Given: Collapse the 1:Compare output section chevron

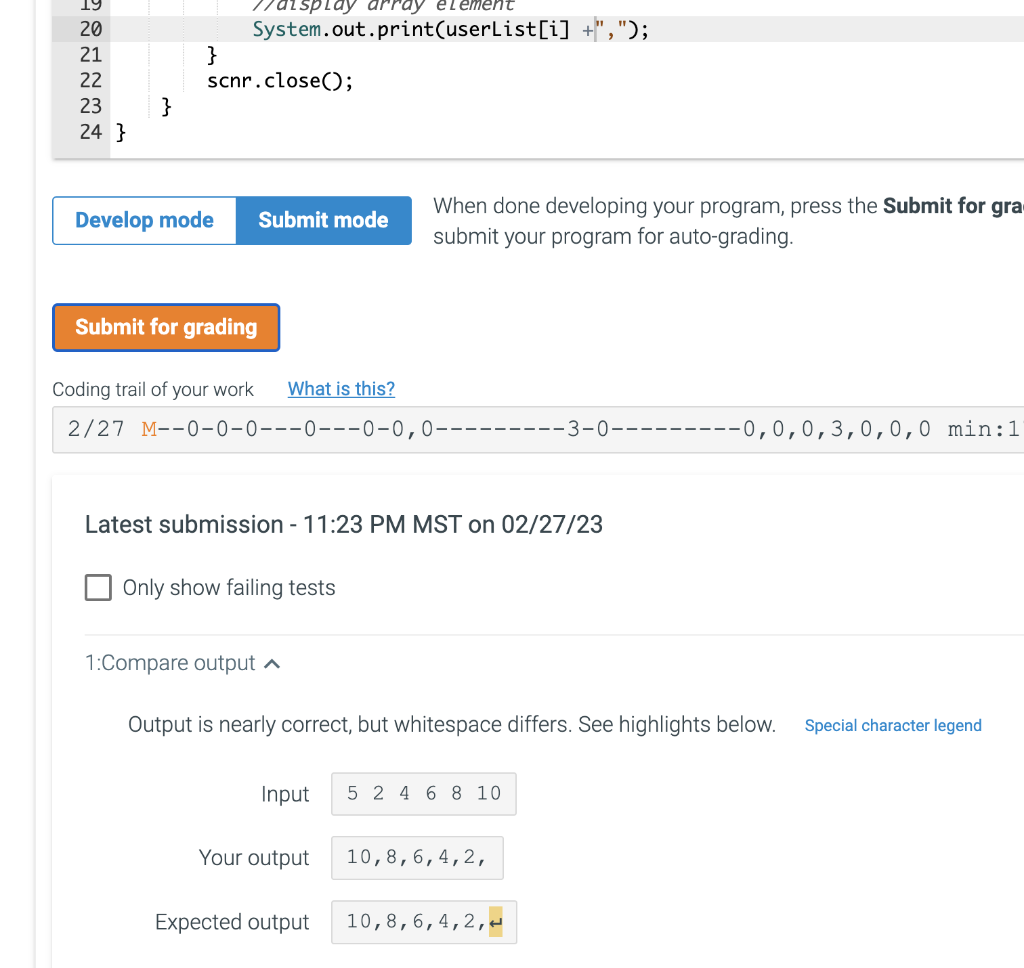Looking at the screenshot, I should (271, 662).
